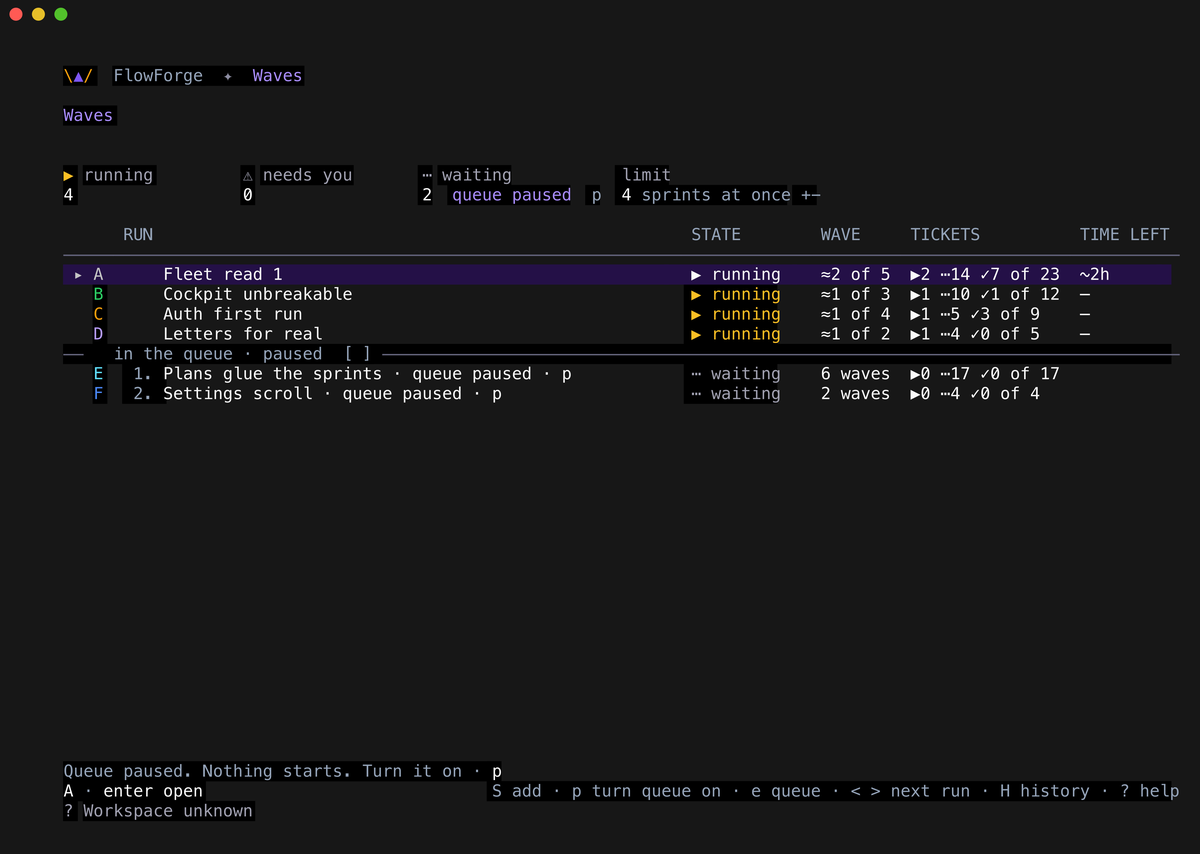Expand the selected row arrow beside A

(78, 274)
